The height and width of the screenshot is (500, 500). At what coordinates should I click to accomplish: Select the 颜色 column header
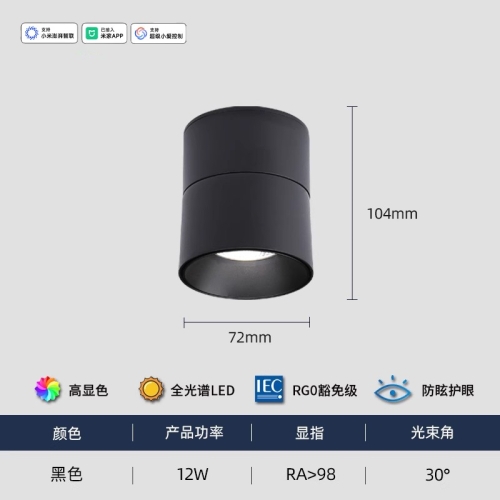coord(67,433)
